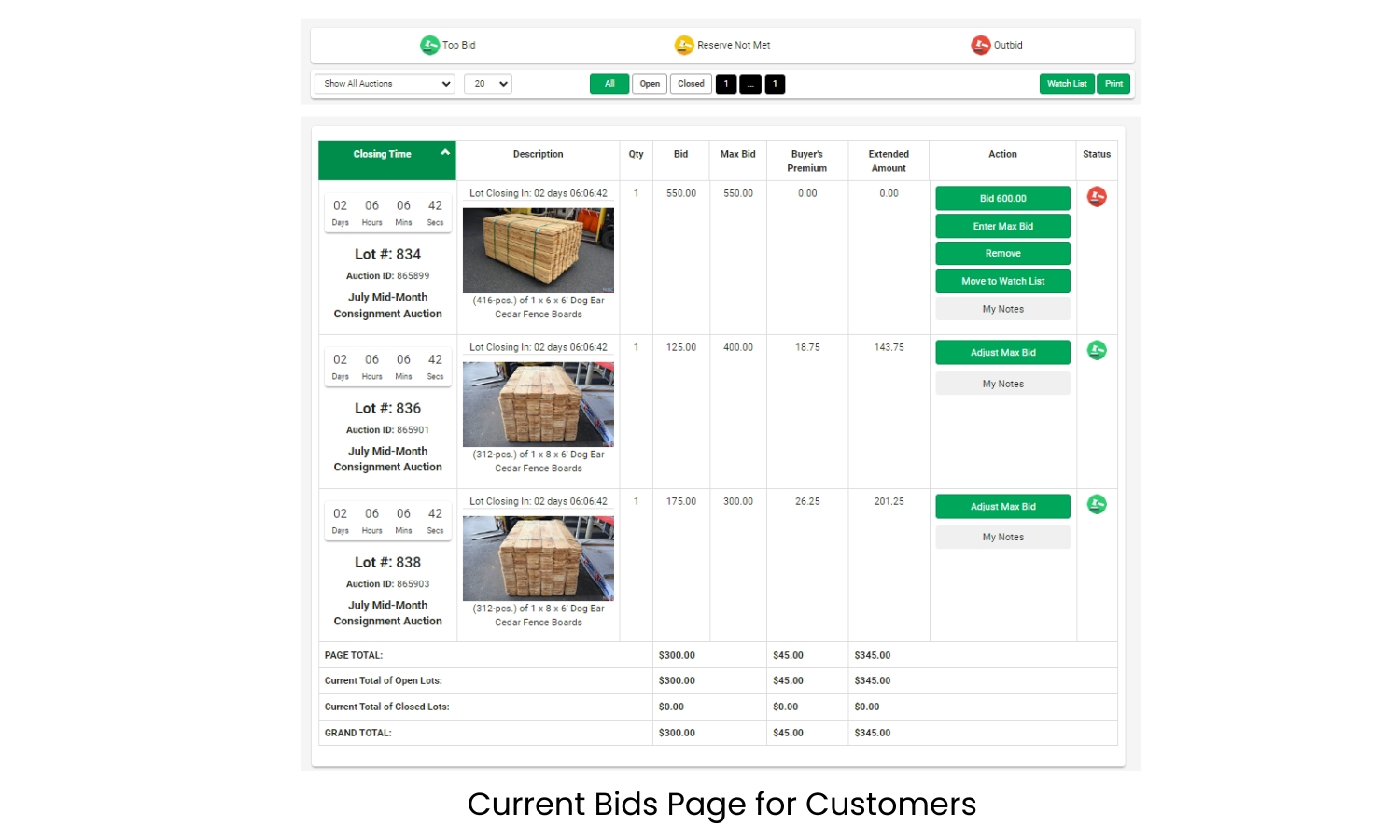Click Current Total of Closed Lots label
1400x840 pixels.
386,707
